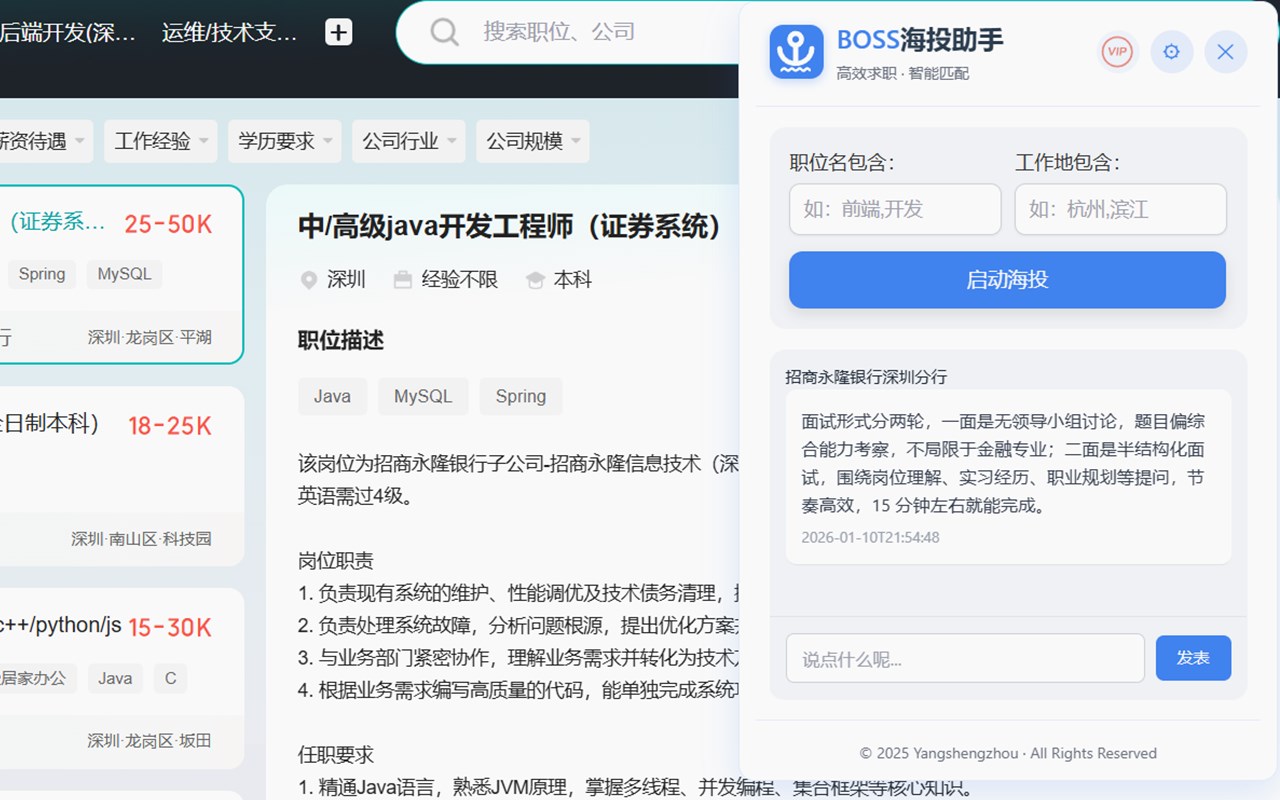Image resolution: width=1280 pixels, height=800 pixels.
Task: Select the job card priced 25-50K
Action: (x=120, y=274)
